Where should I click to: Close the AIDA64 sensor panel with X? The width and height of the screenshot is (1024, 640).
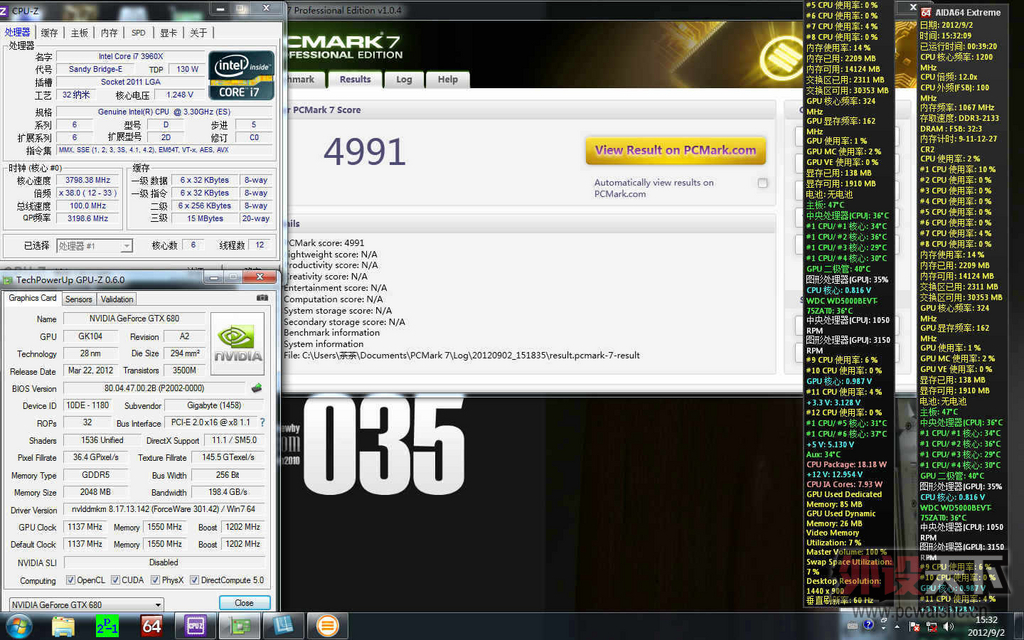(x=913, y=7)
